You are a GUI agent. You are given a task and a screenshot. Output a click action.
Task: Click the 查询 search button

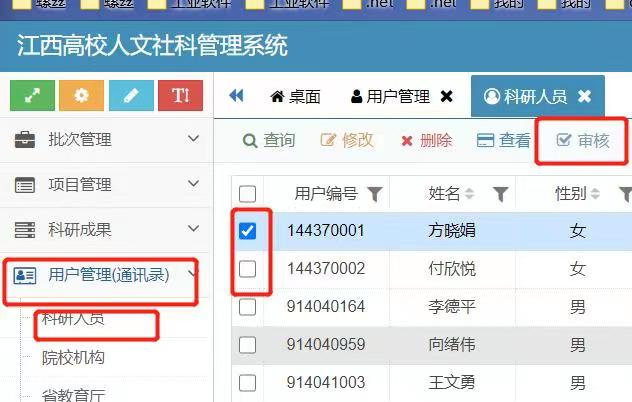pyautogui.click(x=269, y=141)
